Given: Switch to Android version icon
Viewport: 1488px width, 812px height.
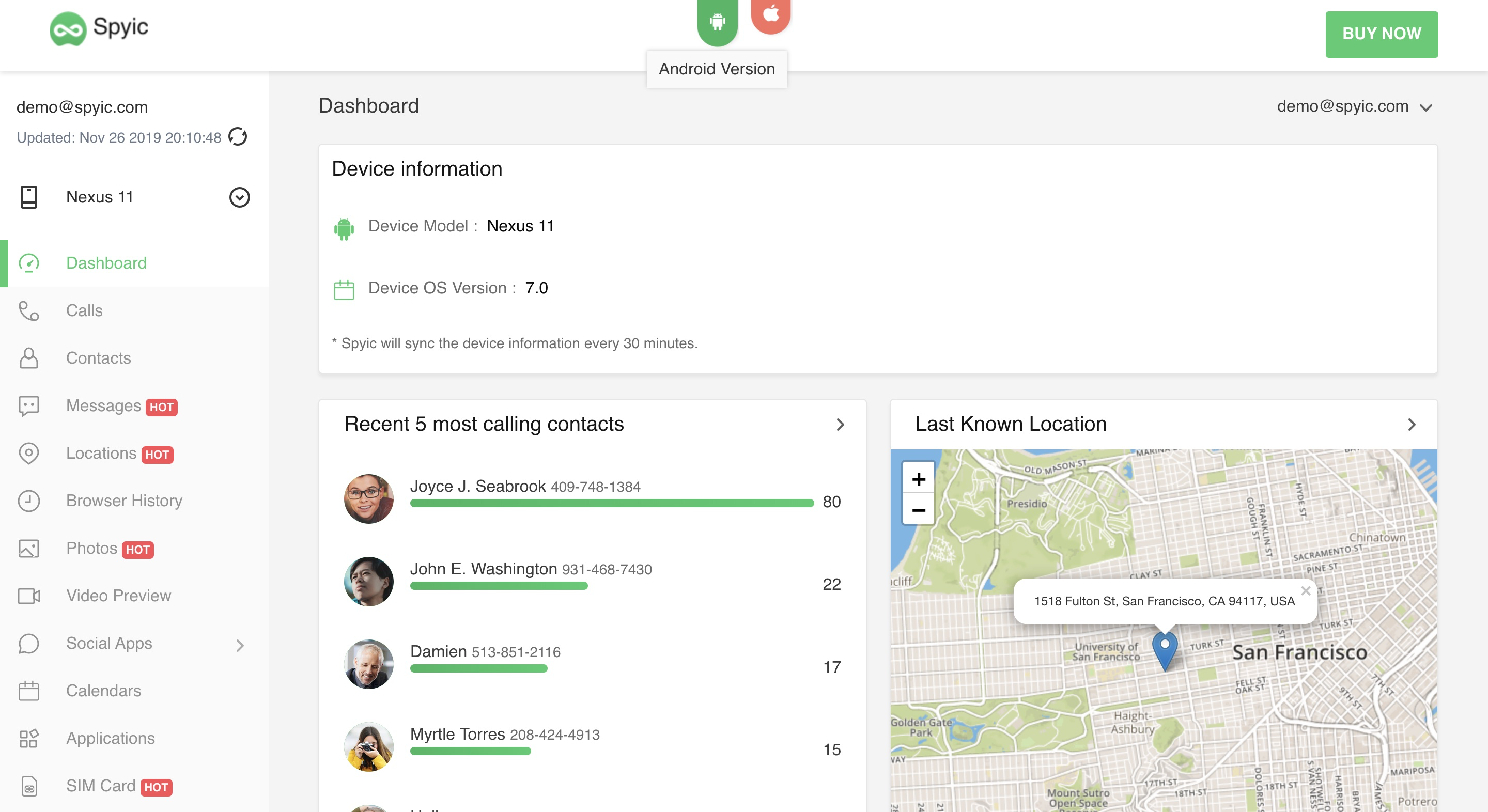Looking at the screenshot, I should coord(717,22).
